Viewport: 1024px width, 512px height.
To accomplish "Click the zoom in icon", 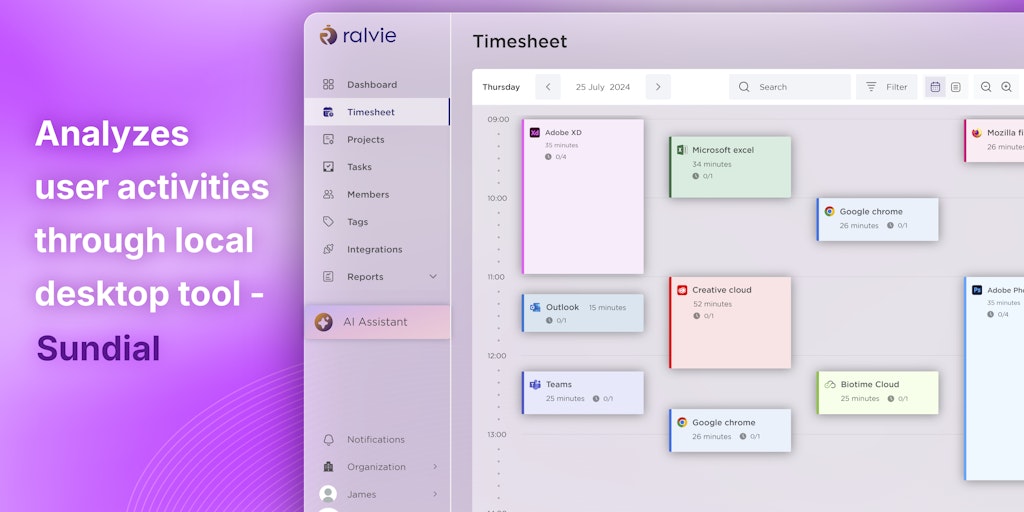I will 1006,87.
